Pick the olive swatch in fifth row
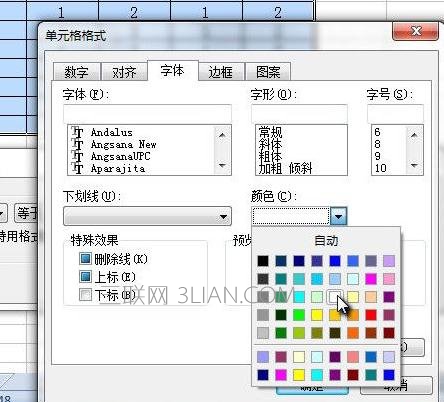 click(x=317, y=333)
